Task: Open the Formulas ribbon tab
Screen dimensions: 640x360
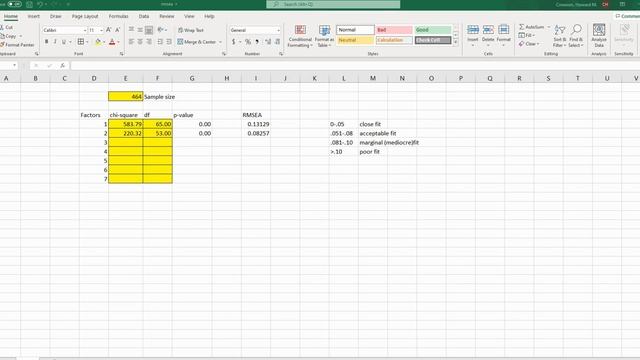Action: [118, 16]
